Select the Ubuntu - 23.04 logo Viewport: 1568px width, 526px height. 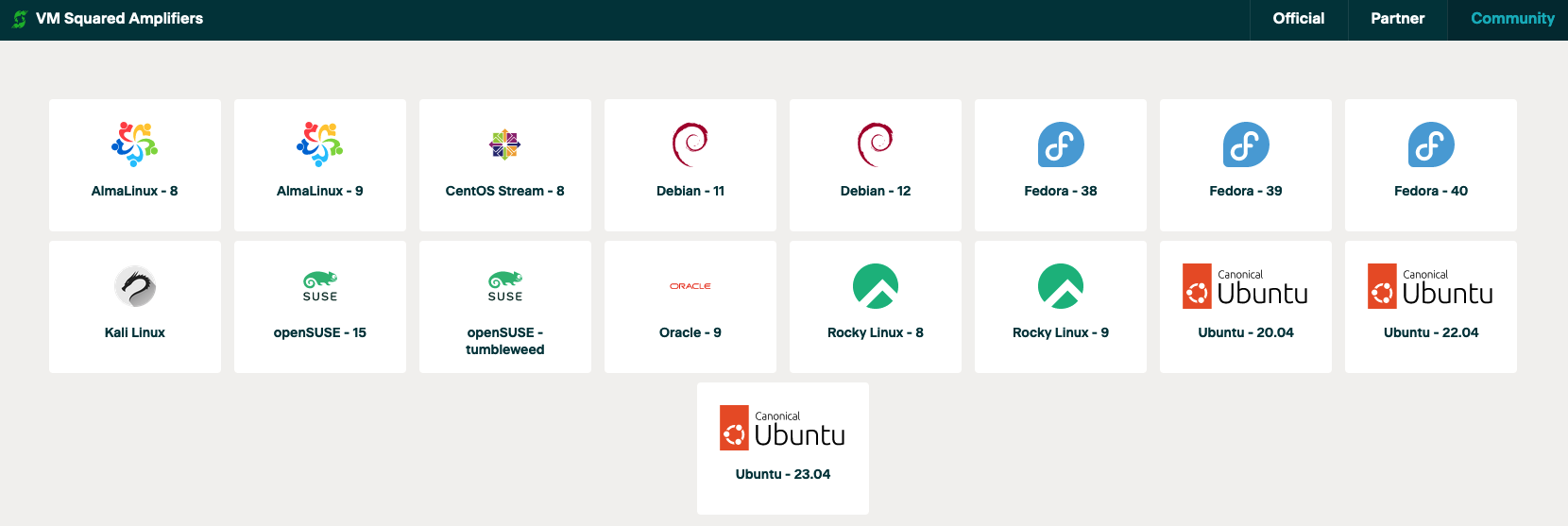pos(783,428)
